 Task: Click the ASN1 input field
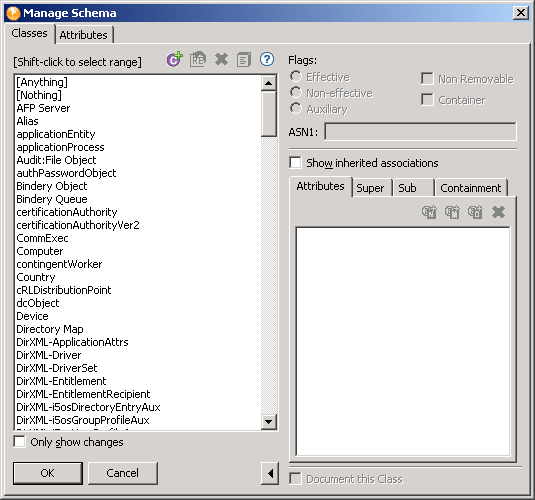420,132
